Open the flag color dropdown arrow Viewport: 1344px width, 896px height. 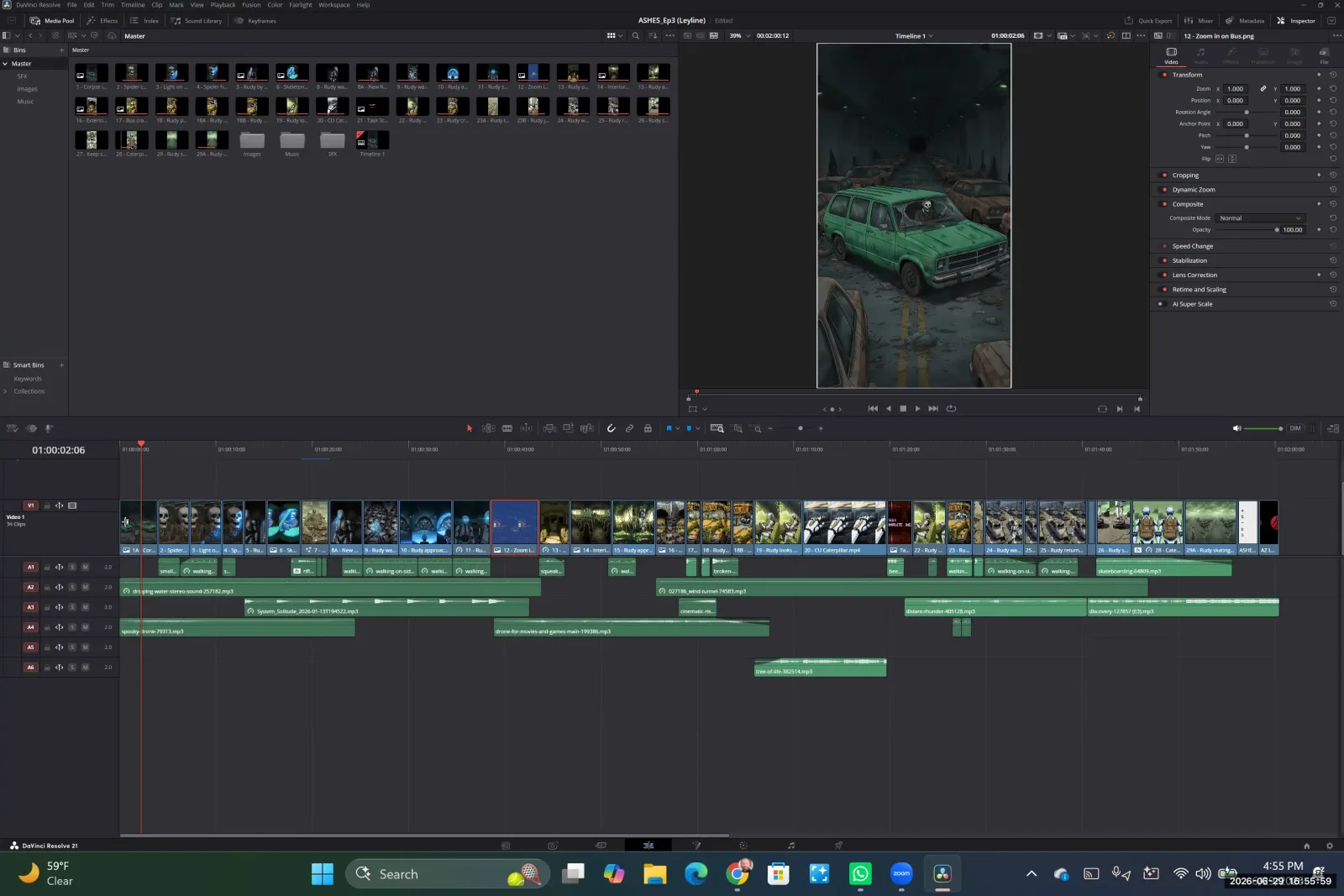678,428
